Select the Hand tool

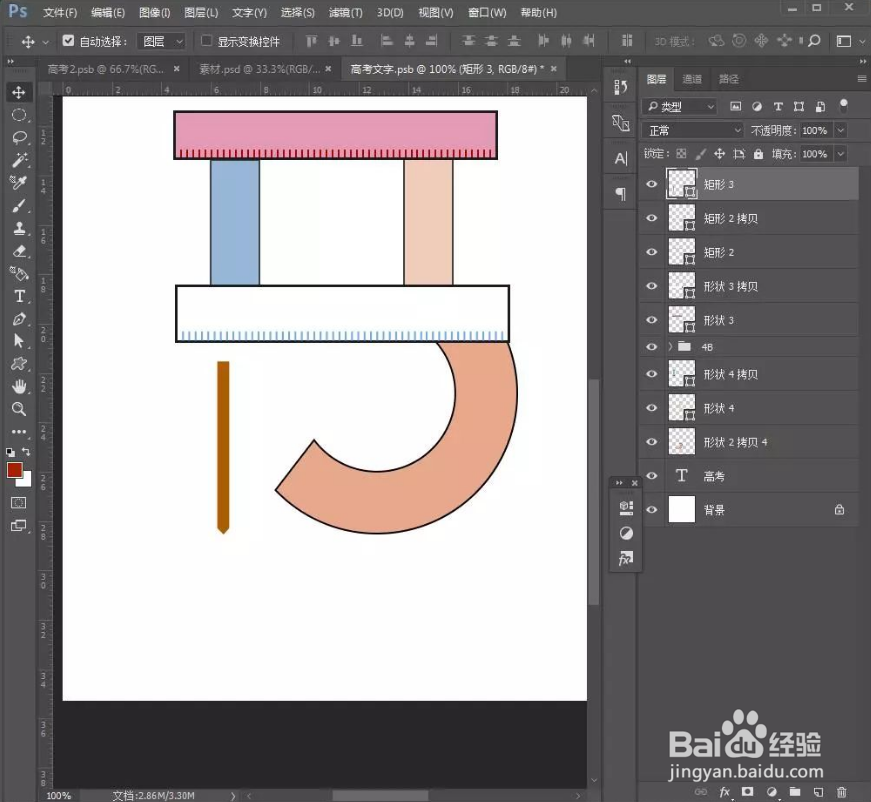tap(19, 387)
